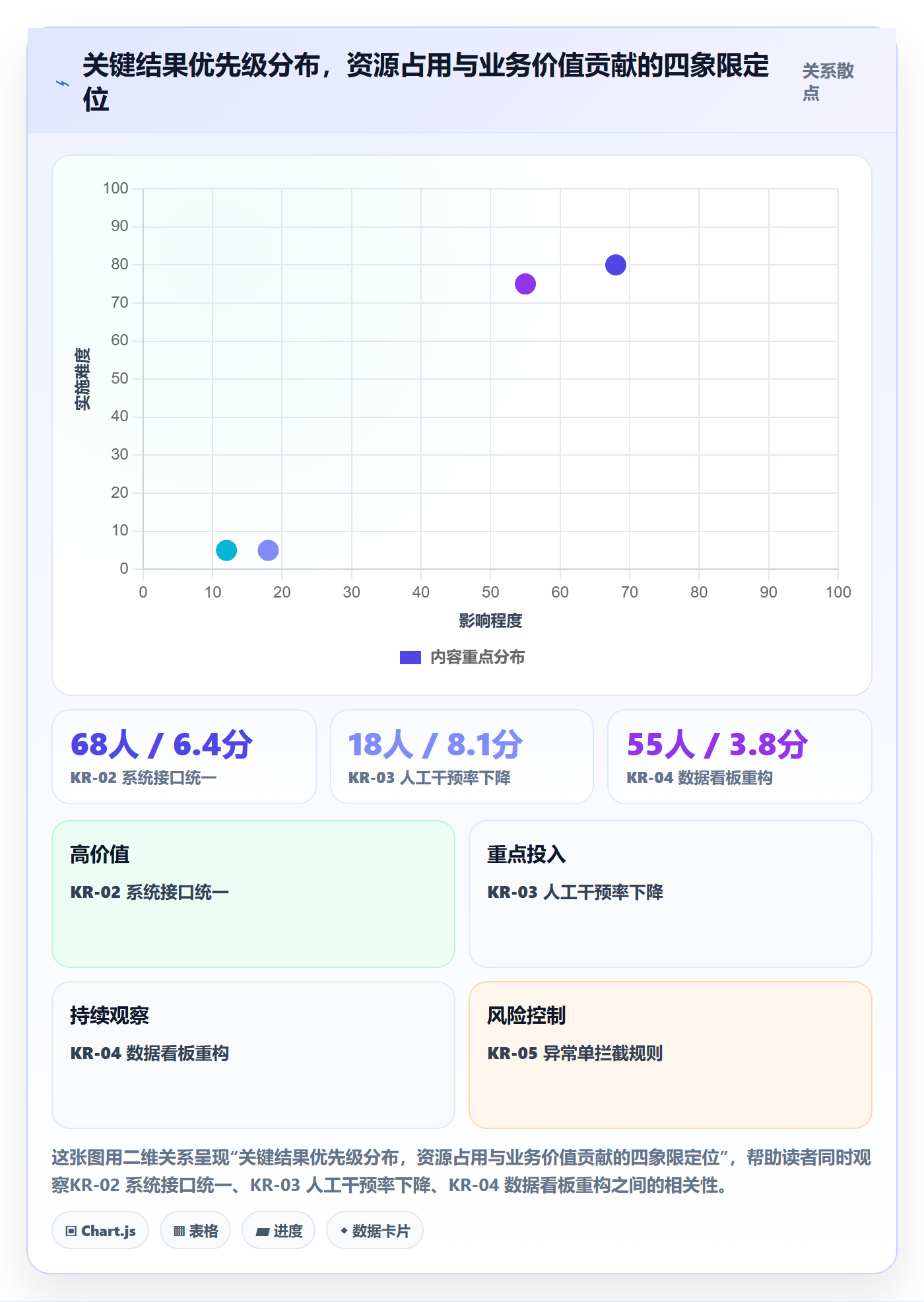Click the 数据卡片 tag chip
The image size is (924, 1302).
coord(375,1231)
